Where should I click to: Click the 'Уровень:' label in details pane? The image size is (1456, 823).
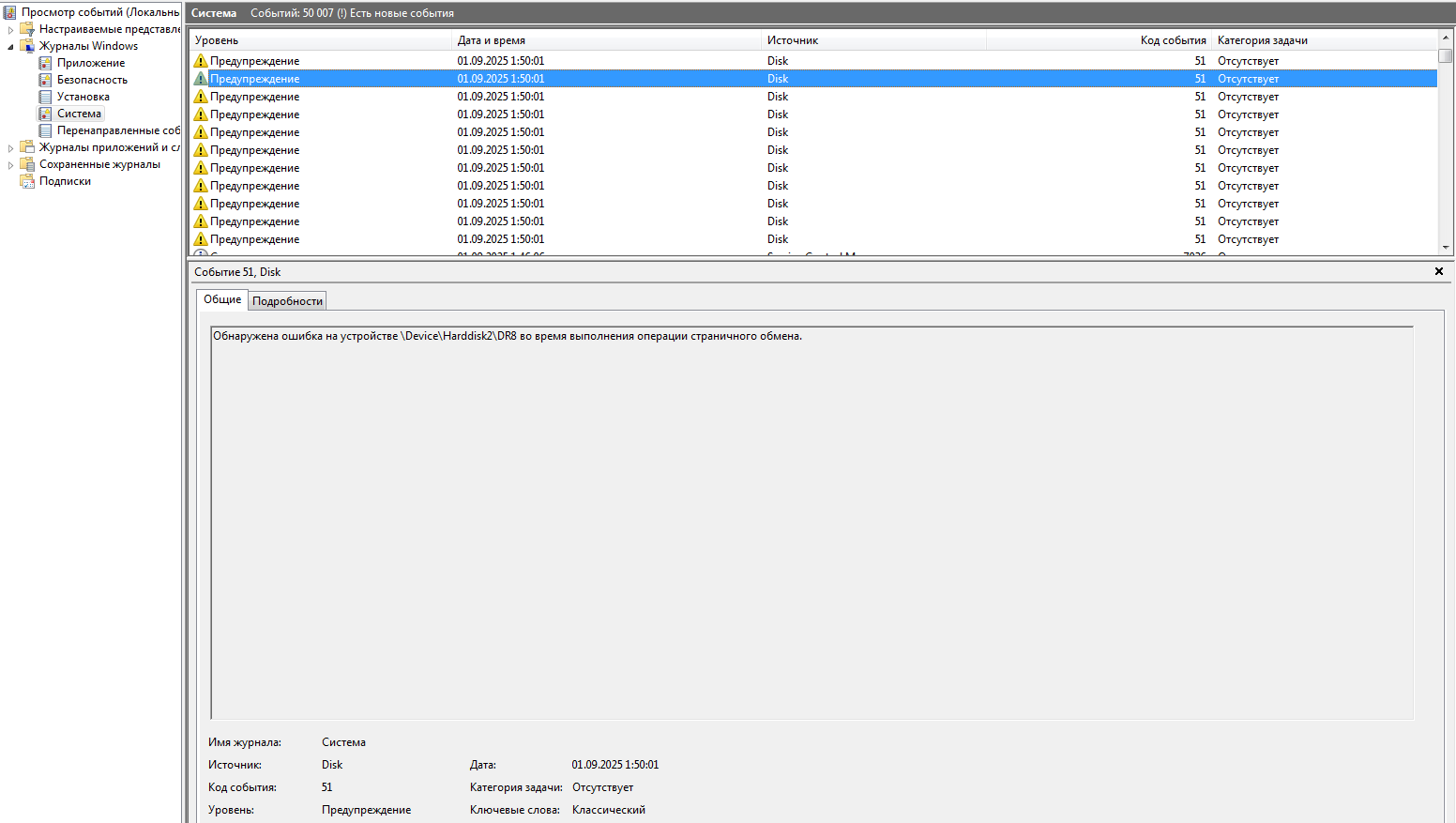231,810
